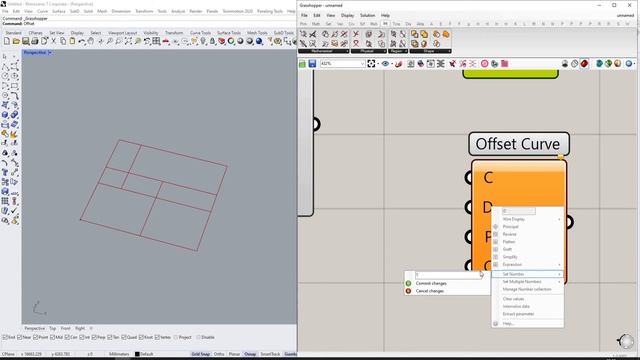
Task: Click the eye Named Views icon in Grasshopper
Action: (385, 64)
